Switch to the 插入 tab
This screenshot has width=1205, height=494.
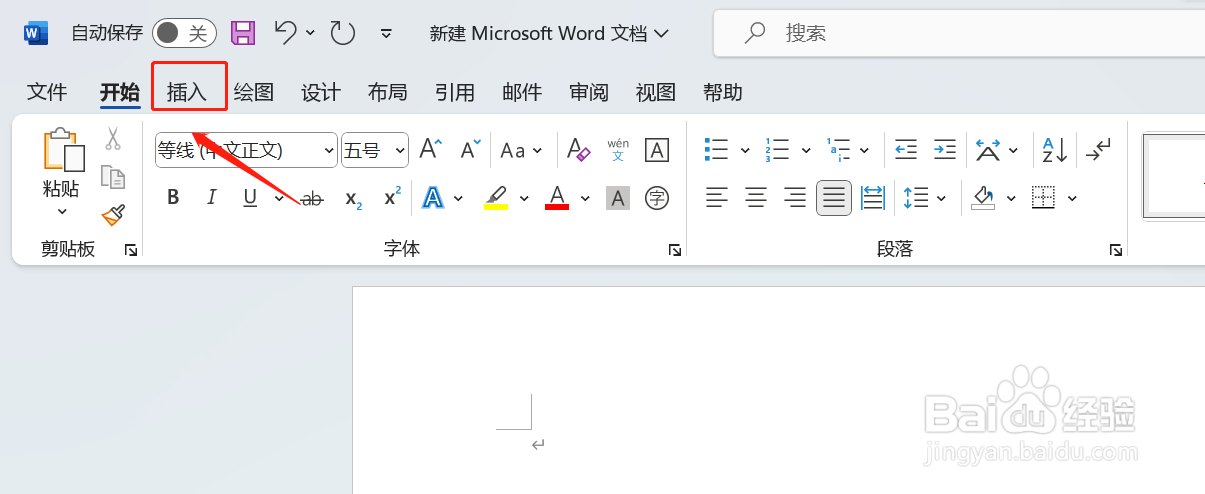pyautogui.click(x=187, y=93)
